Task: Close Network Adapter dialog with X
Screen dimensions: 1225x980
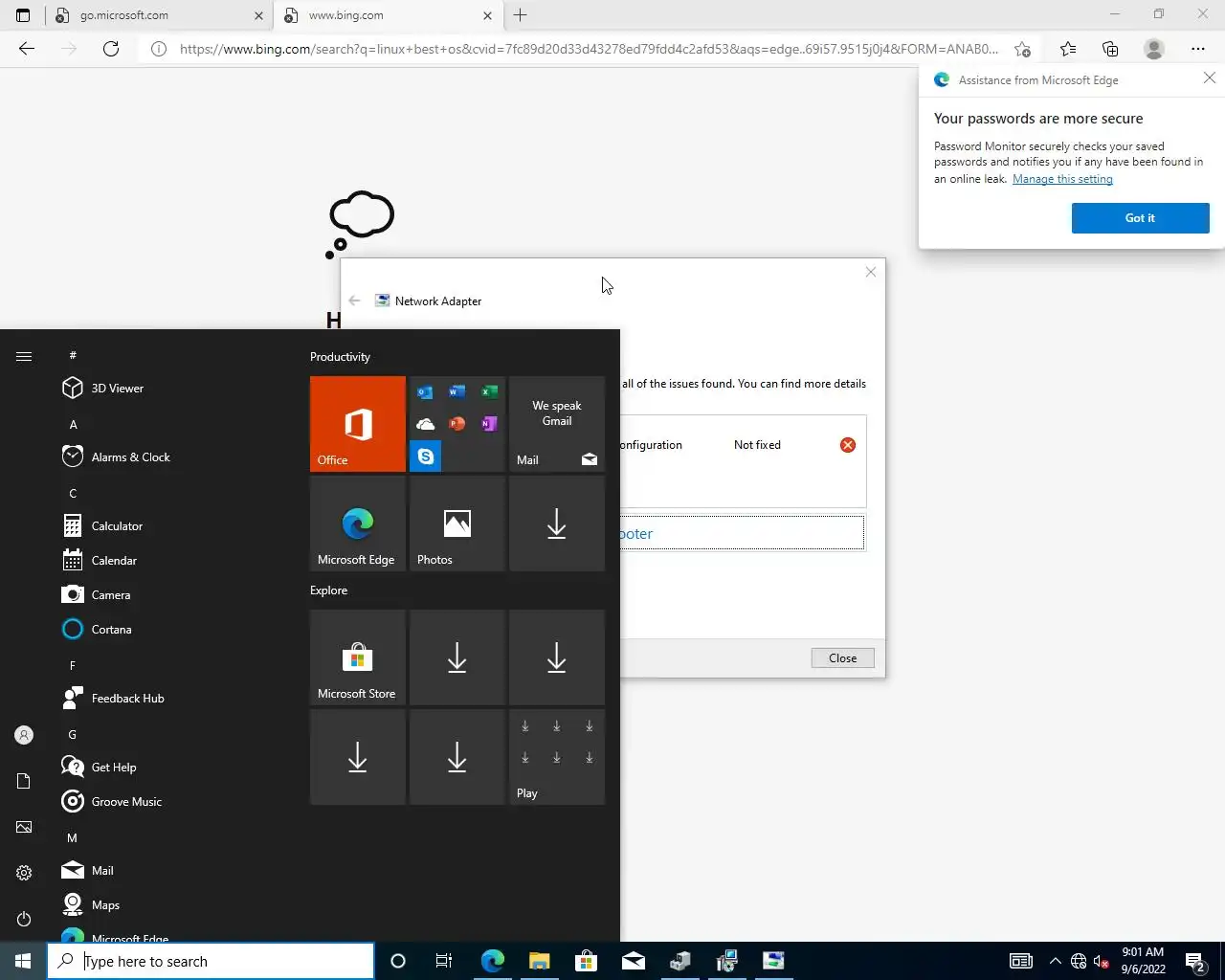Action: [871, 272]
